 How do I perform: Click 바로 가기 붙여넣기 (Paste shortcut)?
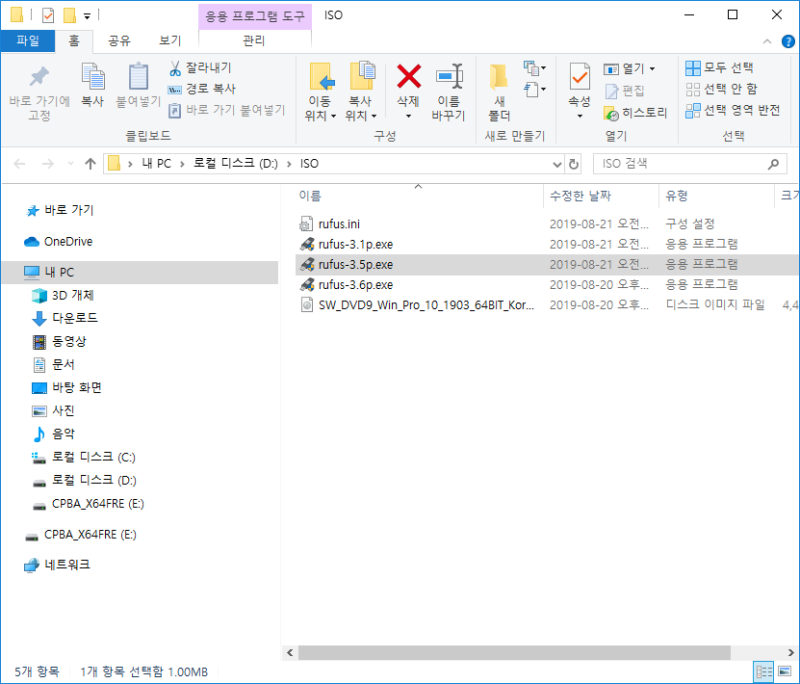pyautogui.click(x=227, y=110)
